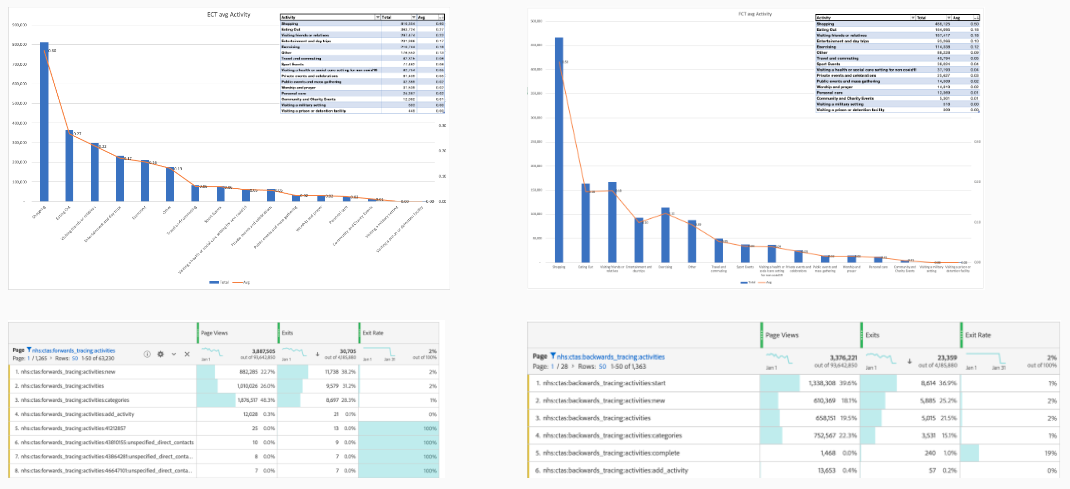Image resolution: width=1070 pixels, height=489 pixels.
Task: Open Avg filter dropdown in FCT table
Action: coord(976,18)
